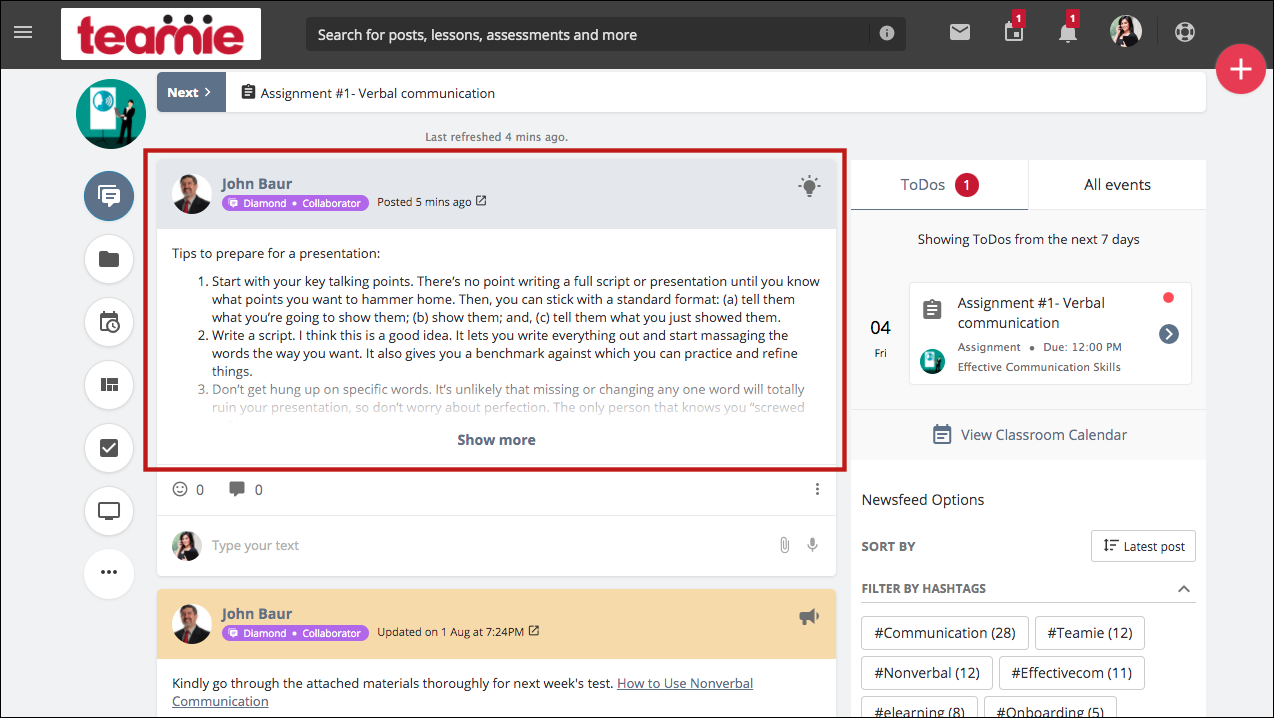The width and height of the screenshot is (1274, 718).
Task: Expand the post with Show more
Action: pos(496,440)
